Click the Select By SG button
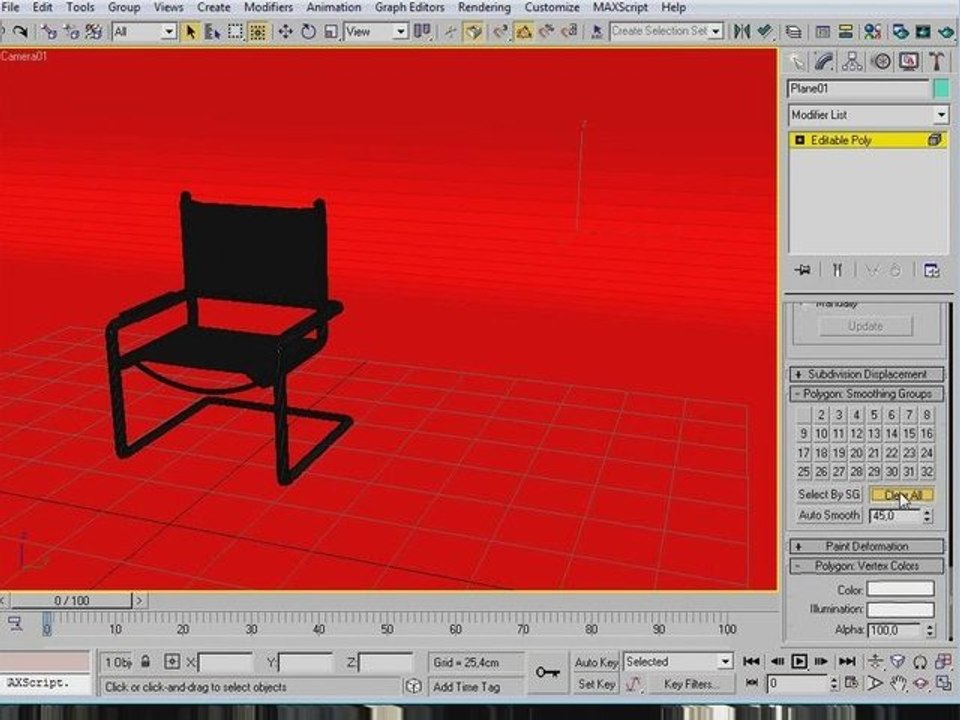 pos(829,495)
